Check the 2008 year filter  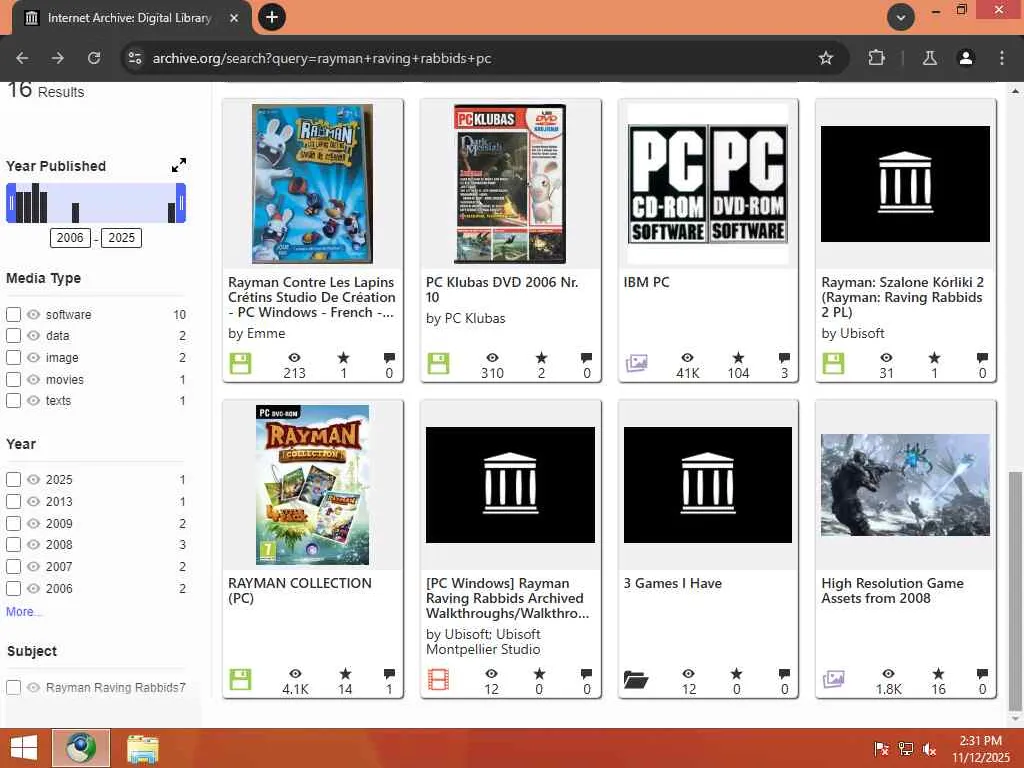coord(13,545)
